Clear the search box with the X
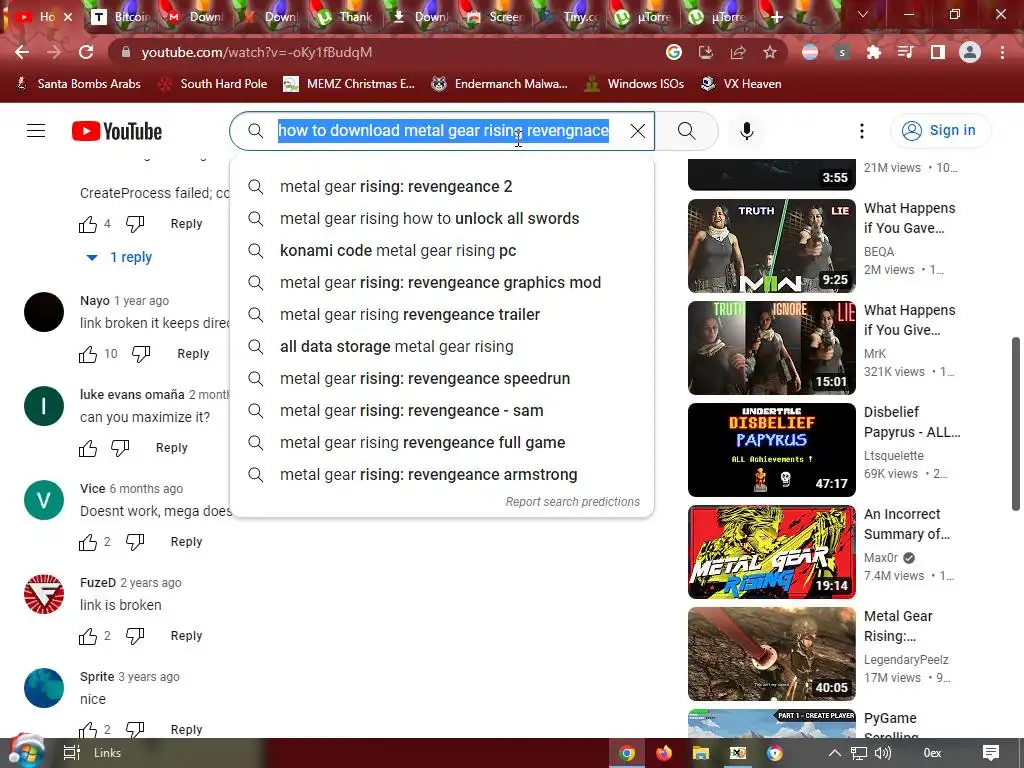Viewport: 1024px width, 768px height. 637,131
